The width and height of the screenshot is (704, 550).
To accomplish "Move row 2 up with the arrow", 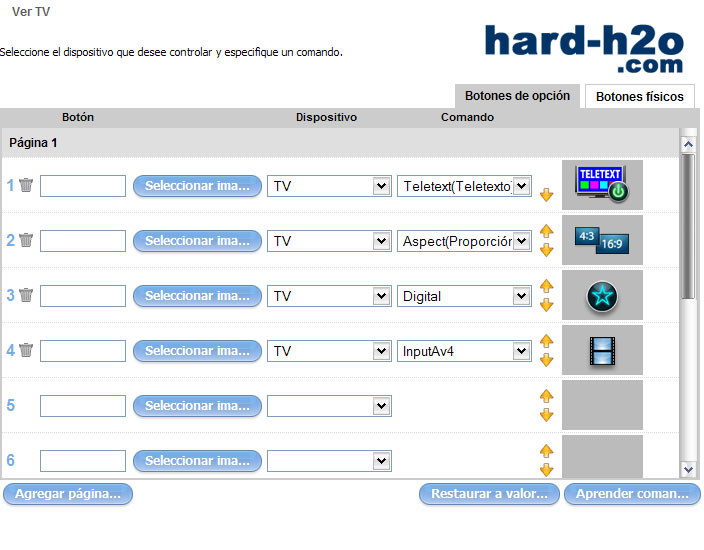I will (x=546, y=231).
